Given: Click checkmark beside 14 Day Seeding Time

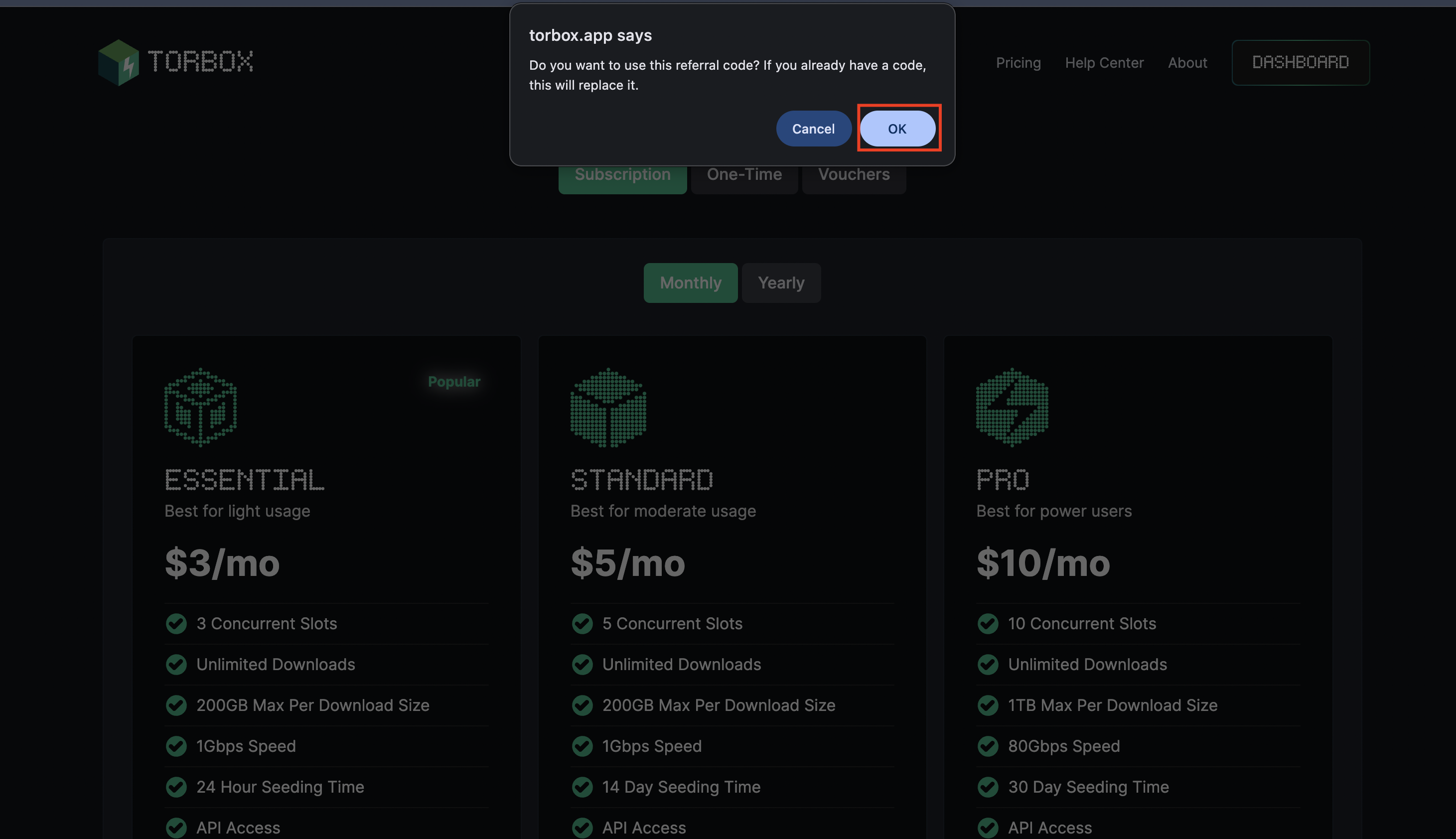Looking at the screenshot, I should coord(582,787).
